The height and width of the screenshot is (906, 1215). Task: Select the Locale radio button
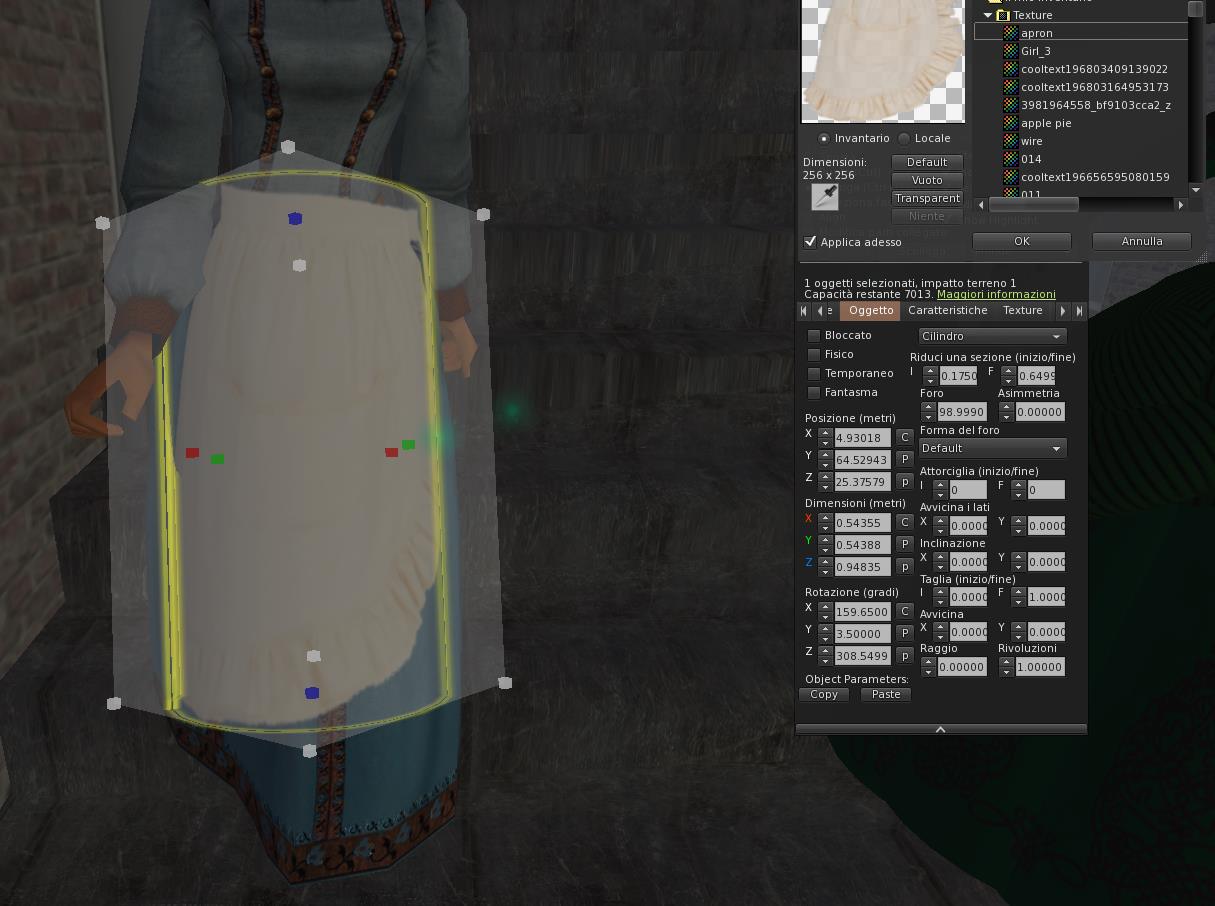[904, 139]
